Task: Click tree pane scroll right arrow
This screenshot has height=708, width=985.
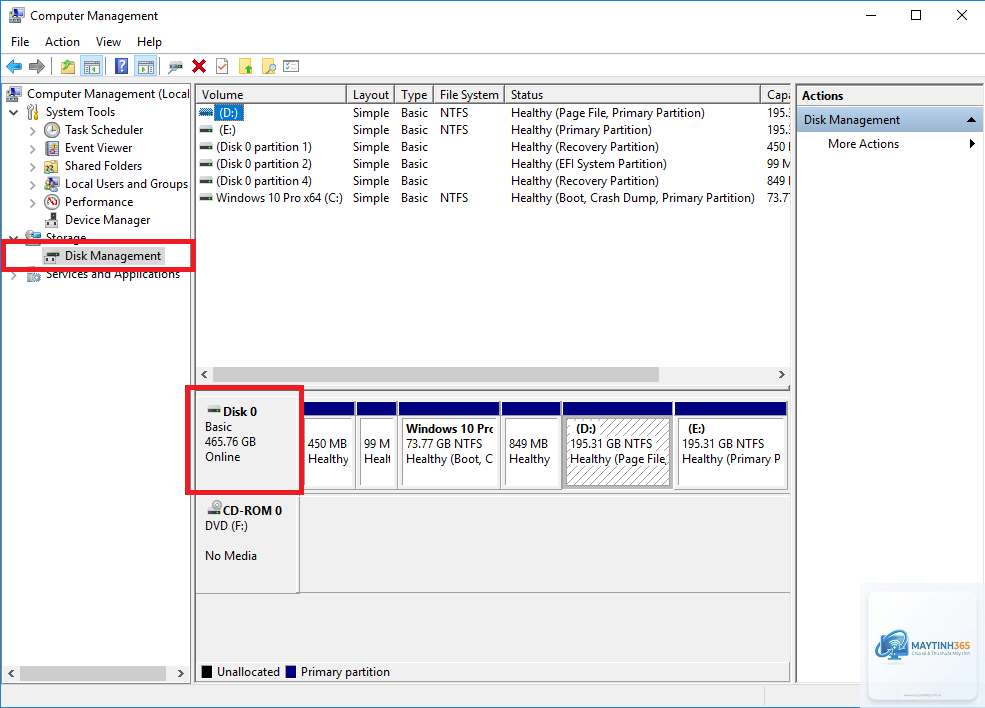Action: point(181,673)
